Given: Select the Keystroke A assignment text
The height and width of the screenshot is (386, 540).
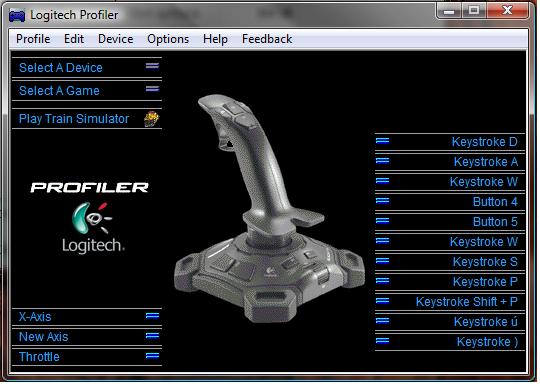Looking at the screenshot, I should coord(486,162).
